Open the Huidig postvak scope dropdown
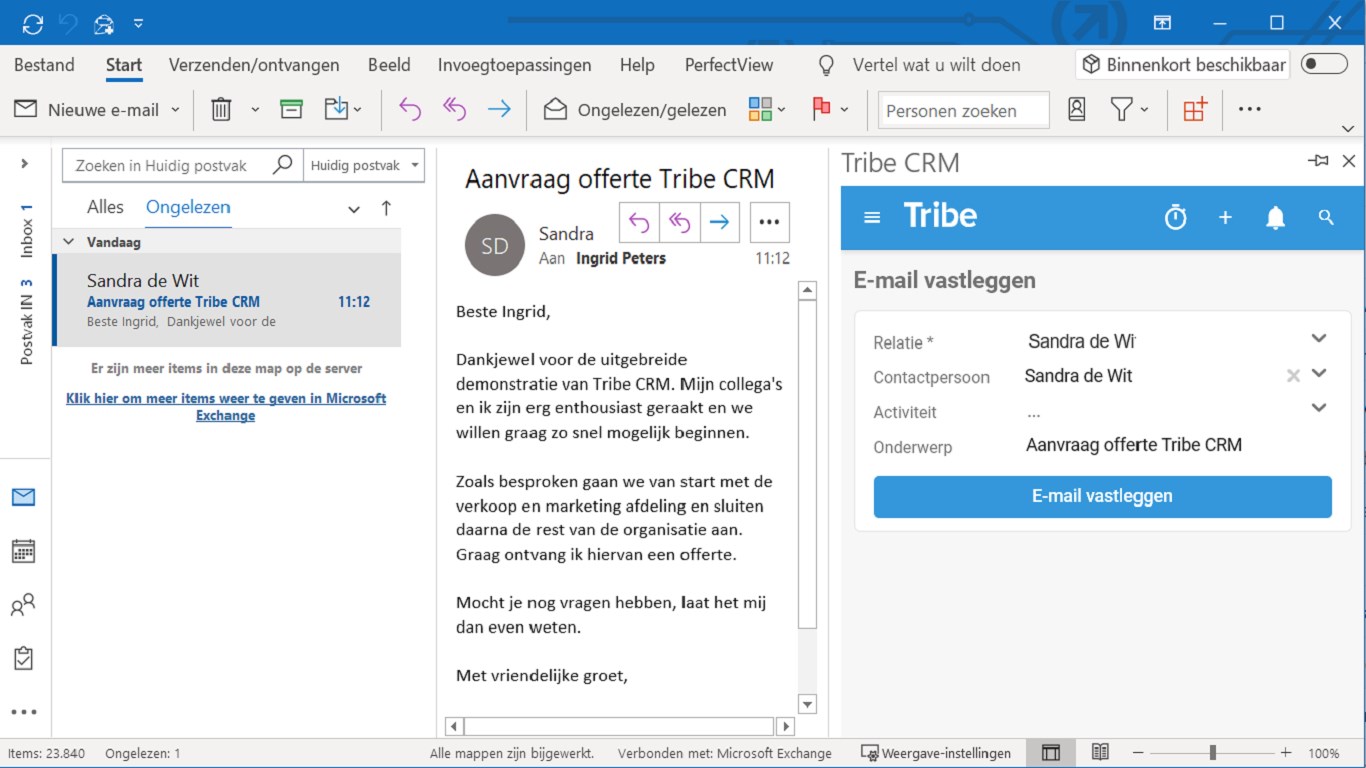Viewport: 1366px width, 768px height. pos(363,166)
